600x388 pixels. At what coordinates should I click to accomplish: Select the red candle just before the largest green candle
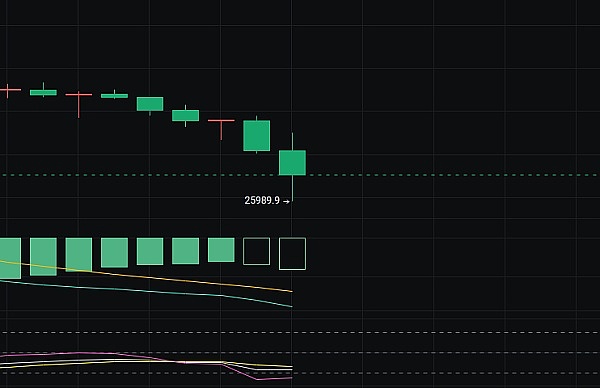(x=221, y=121)
